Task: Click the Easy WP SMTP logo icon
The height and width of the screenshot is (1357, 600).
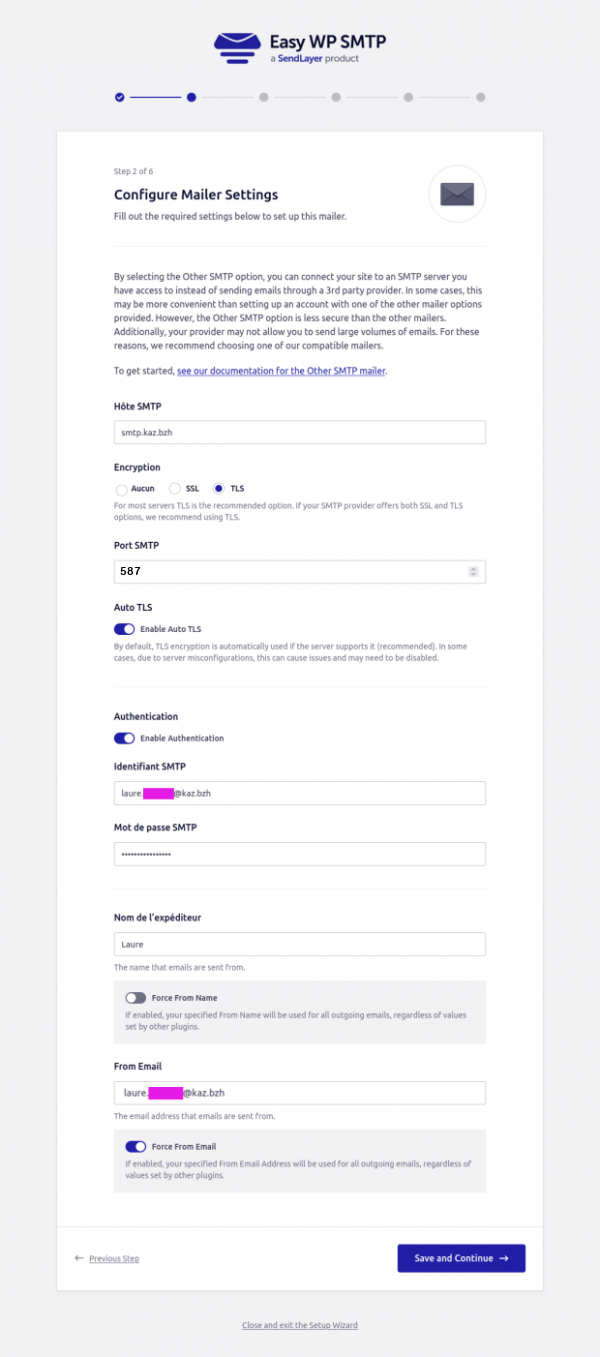Action: tap(237, 47)
